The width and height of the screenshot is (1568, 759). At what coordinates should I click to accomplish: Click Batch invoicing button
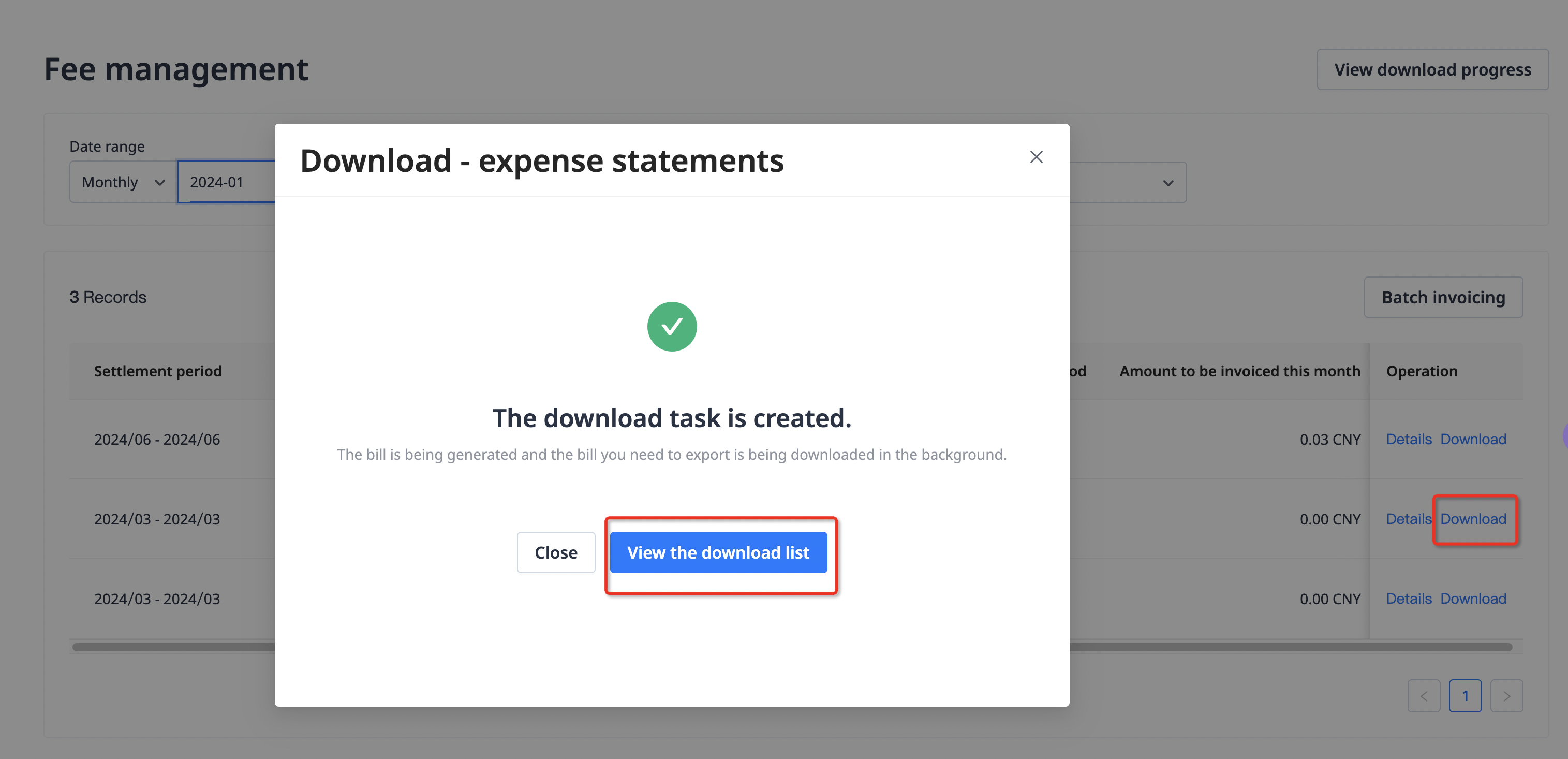(1443, 297)
